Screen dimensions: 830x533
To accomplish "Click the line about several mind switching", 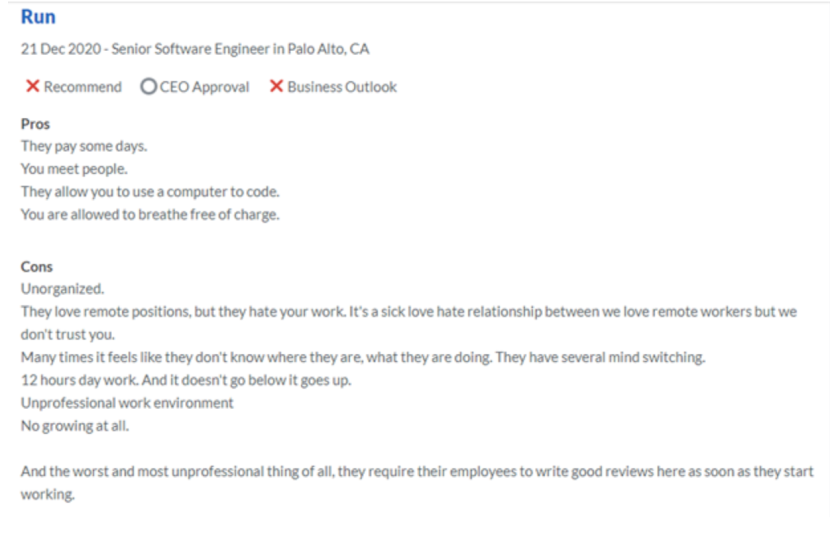I will pyautogui.click(x=363, y=358).
